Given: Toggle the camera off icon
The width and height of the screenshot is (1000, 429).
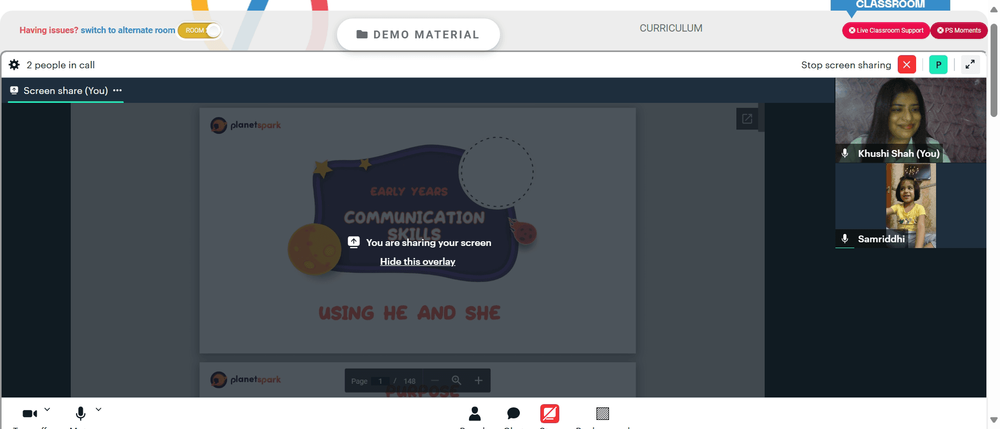Looking at the screenshot, I should 29,414.
